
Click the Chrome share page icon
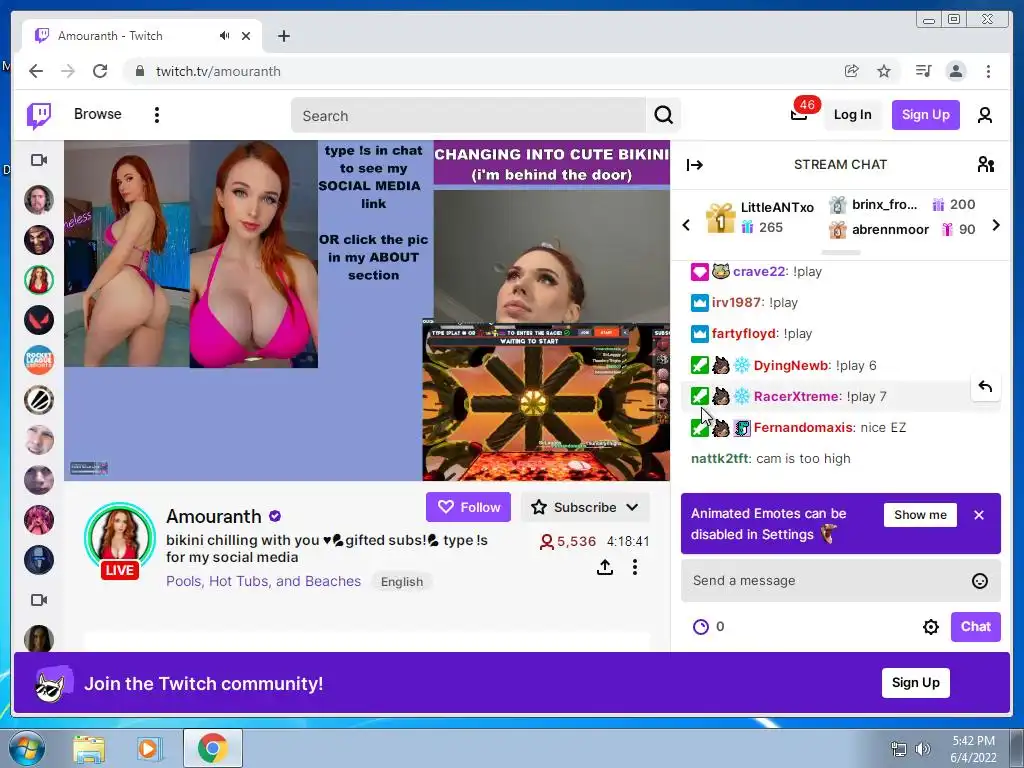click(851, 71)
